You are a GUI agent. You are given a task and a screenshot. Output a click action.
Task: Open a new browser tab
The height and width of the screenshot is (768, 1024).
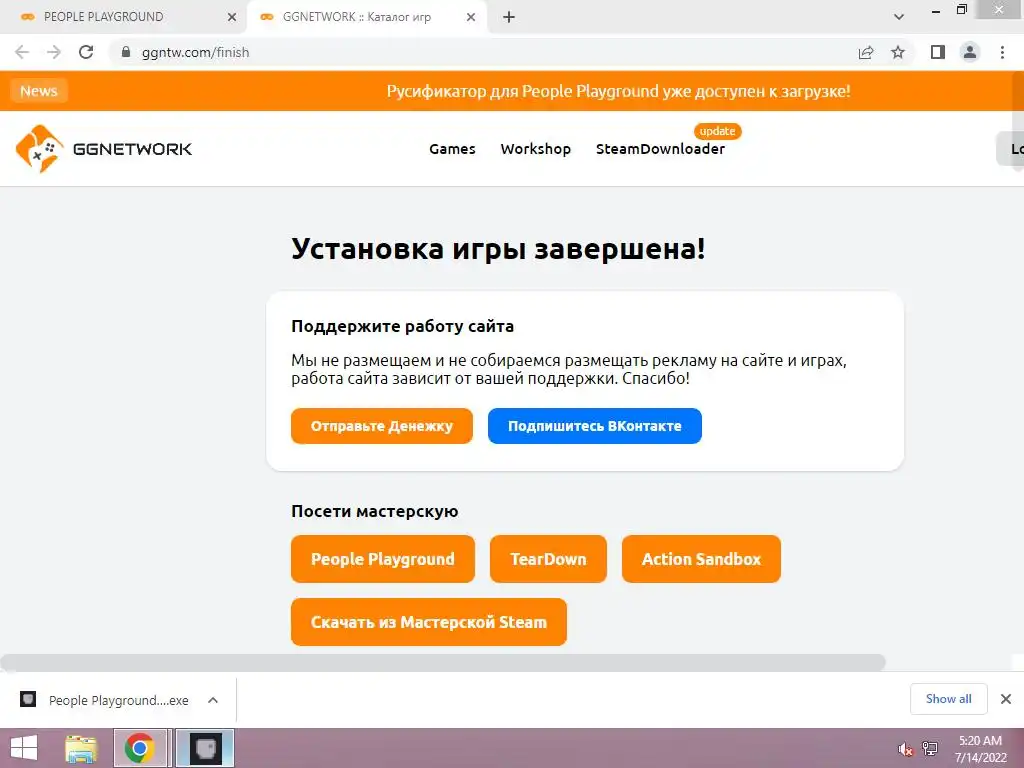pyautogui.click(x=509, y=17)
